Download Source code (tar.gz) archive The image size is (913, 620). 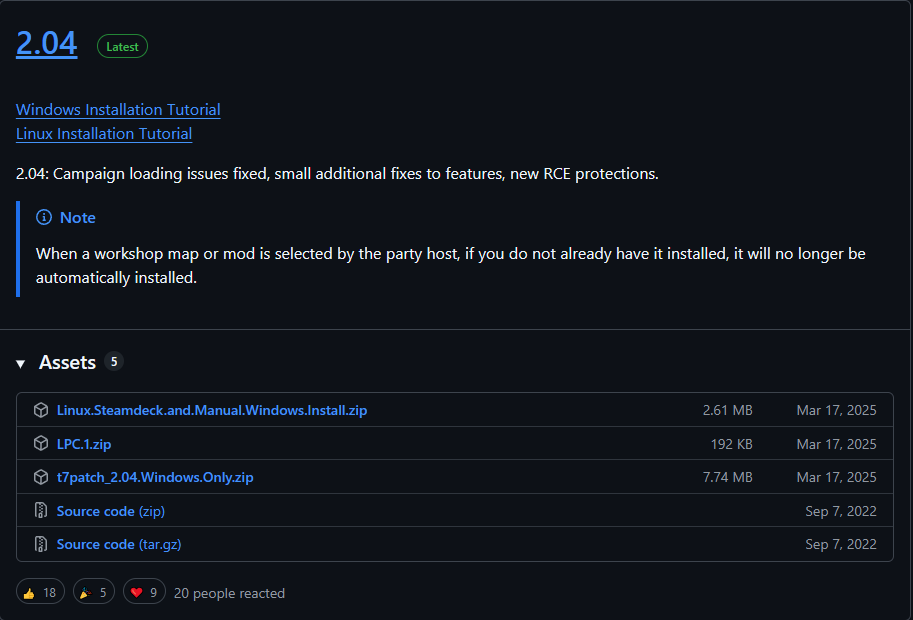[118, 544]
